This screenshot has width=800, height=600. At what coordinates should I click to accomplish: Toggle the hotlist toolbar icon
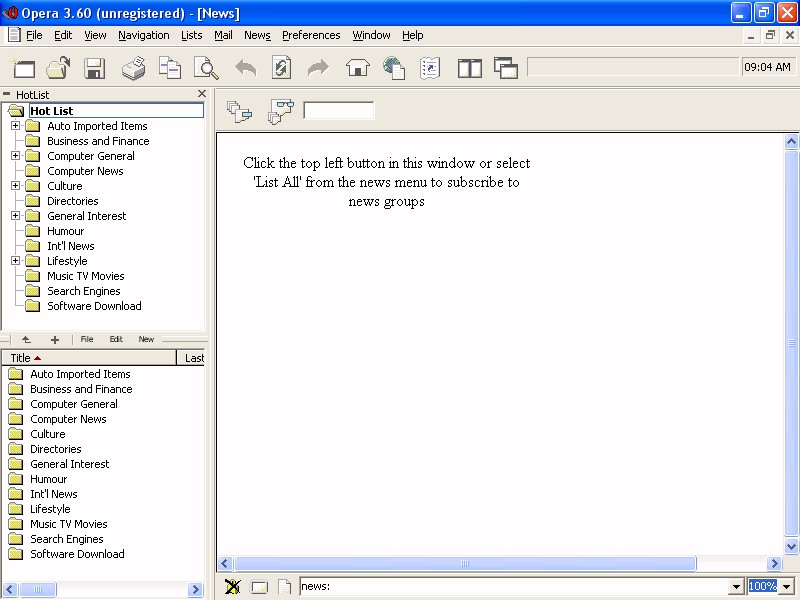(430, 68)
